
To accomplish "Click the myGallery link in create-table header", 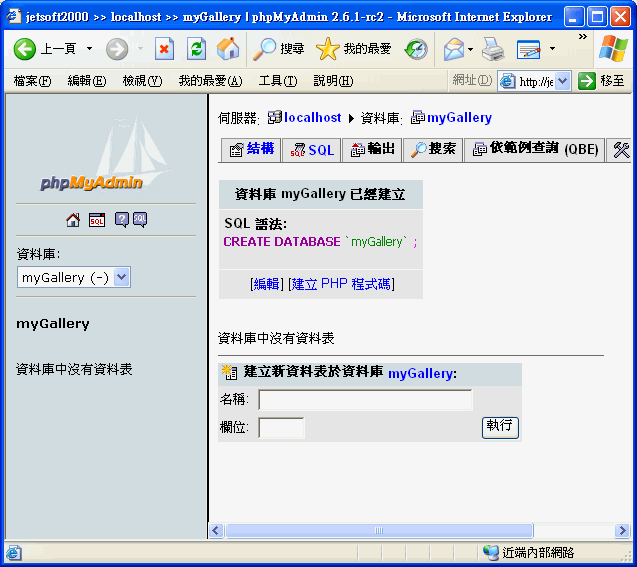I will 421,373.
